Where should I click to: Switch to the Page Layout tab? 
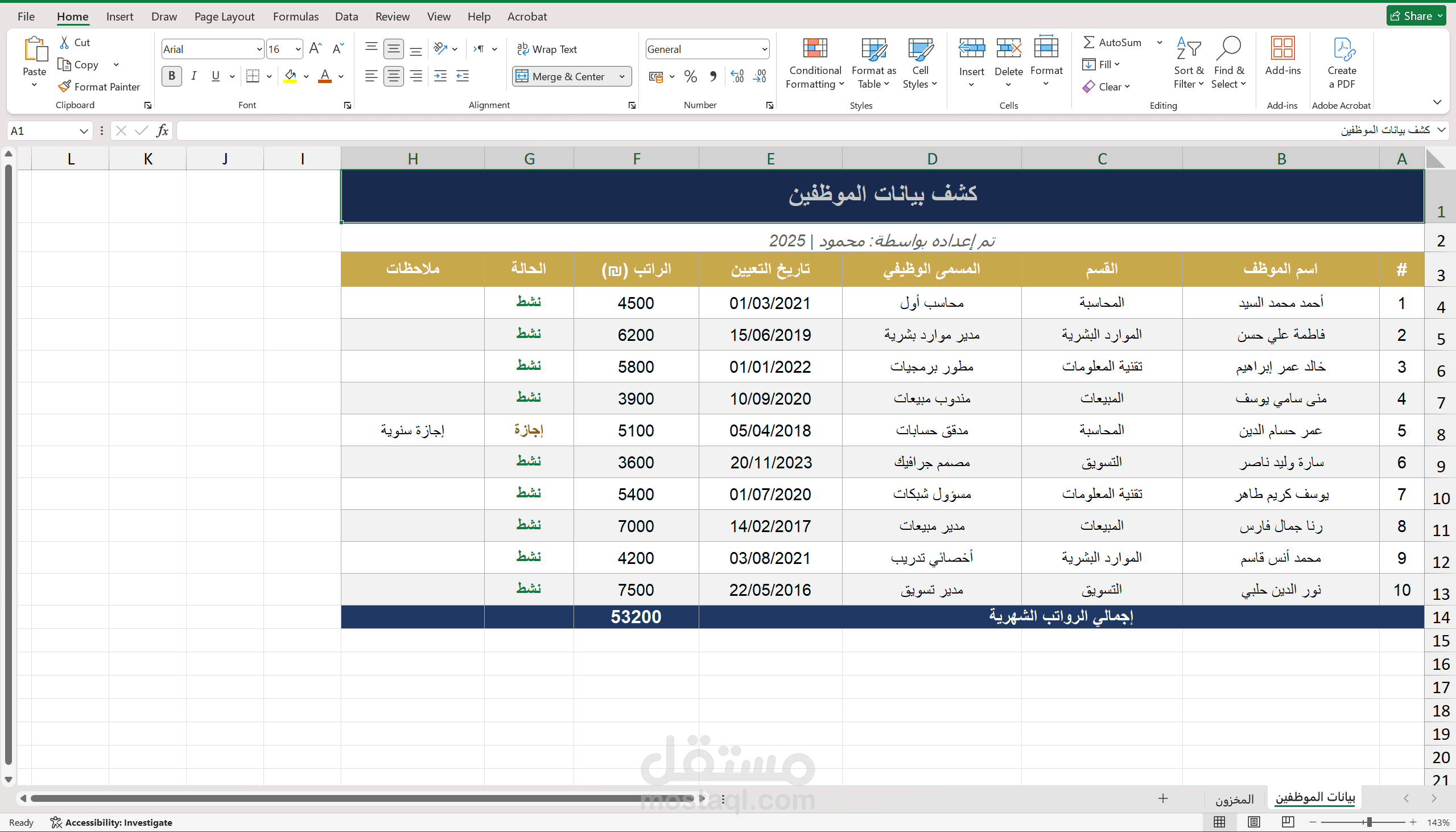coord(225,17)
